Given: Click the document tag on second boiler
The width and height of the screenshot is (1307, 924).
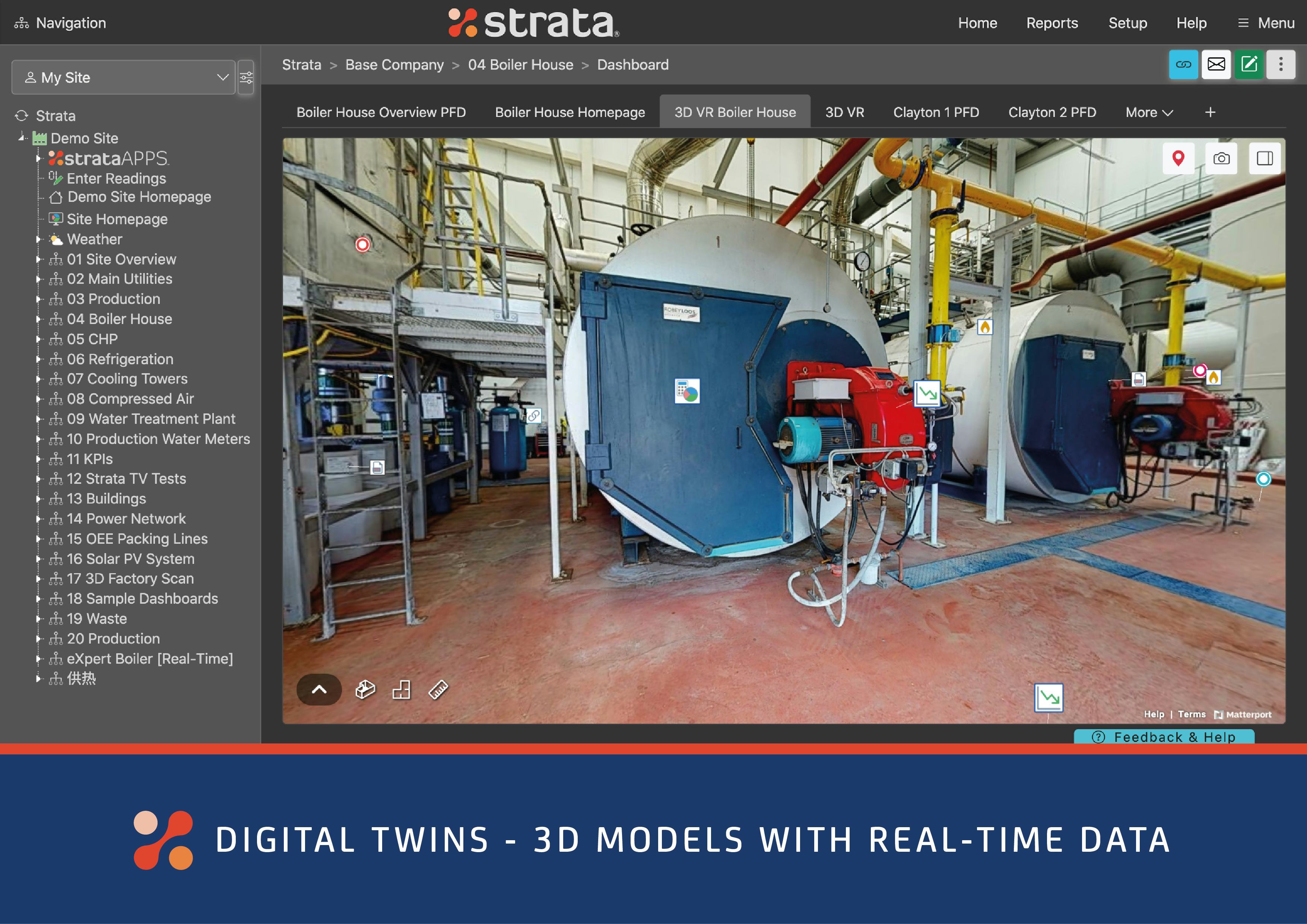Looking at the screenshot, I should [1139, 379].
